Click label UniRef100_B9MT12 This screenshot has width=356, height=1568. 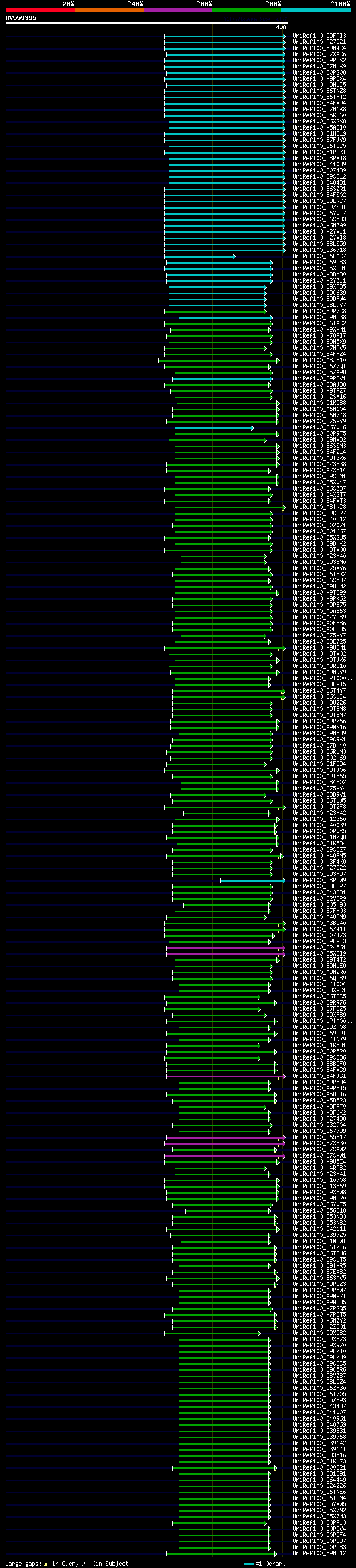319,1554
